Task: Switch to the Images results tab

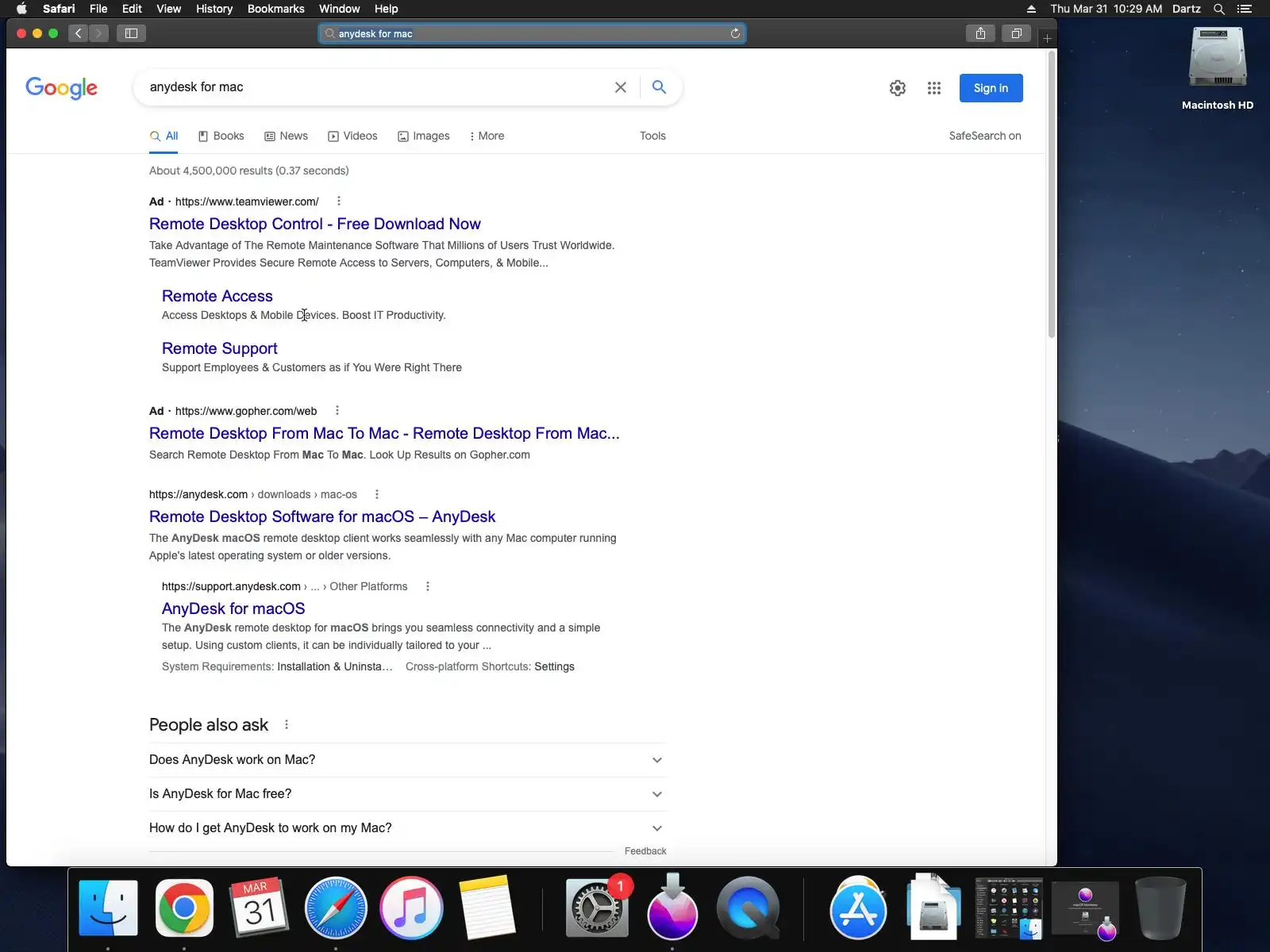Action: pyautogui.click(x=424, y=136)
